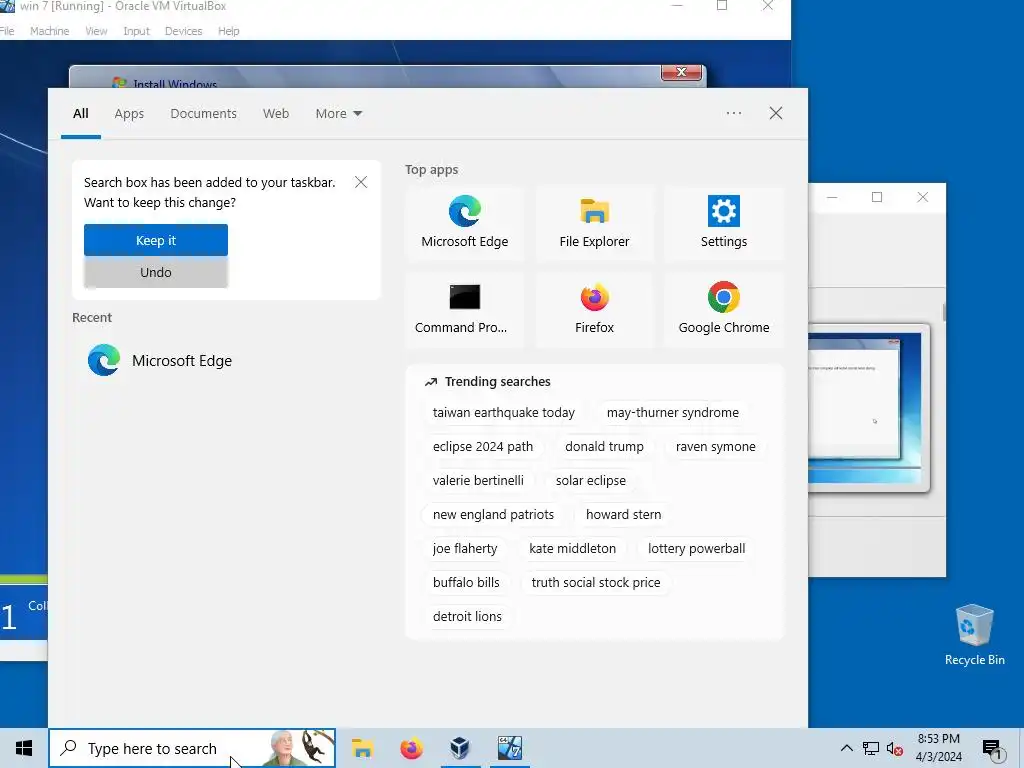Open Firefox from Top apps

tap(594, 309)
